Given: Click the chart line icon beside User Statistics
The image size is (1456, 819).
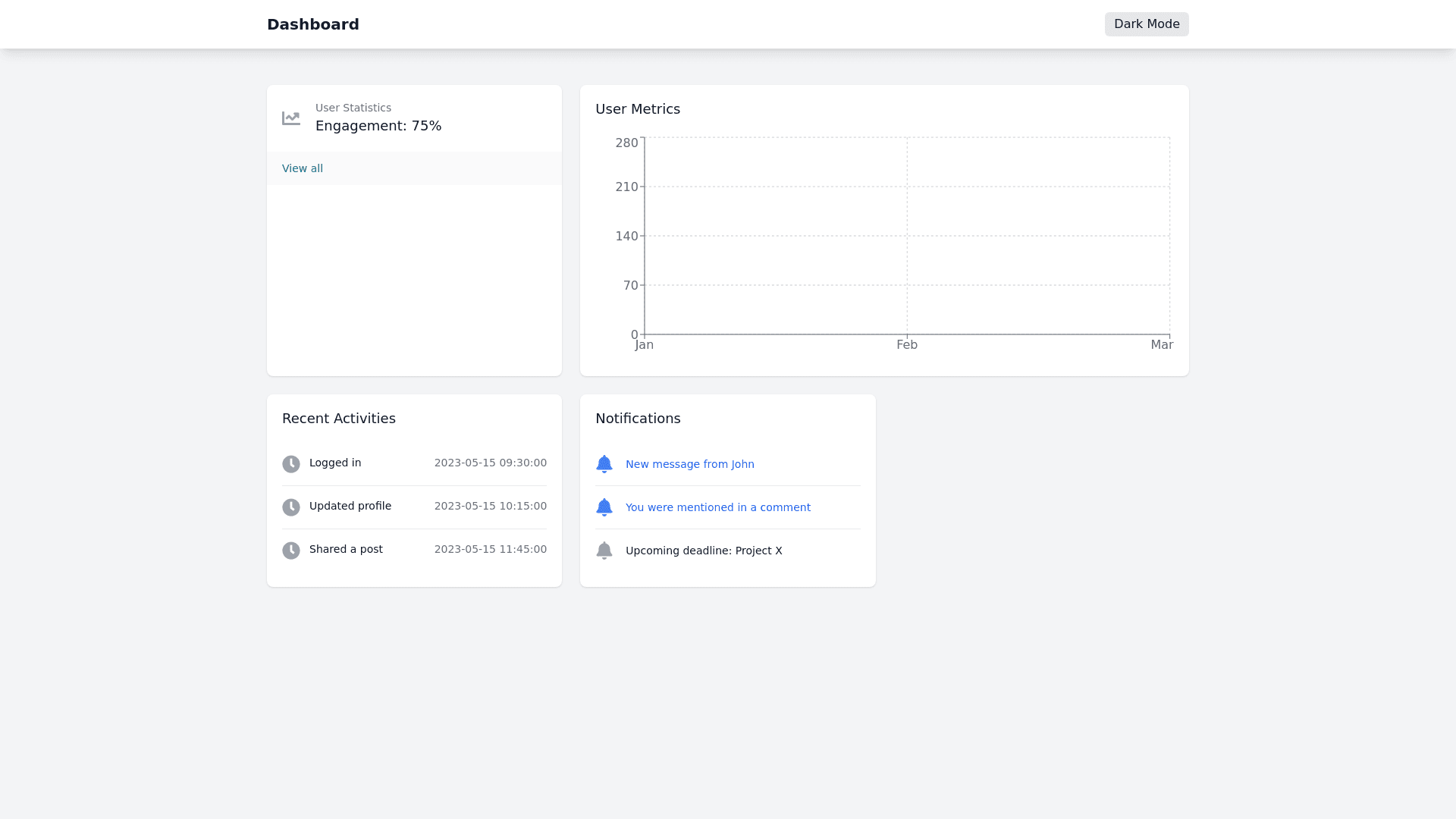Looking at the screenshot, I should [291, 118].
